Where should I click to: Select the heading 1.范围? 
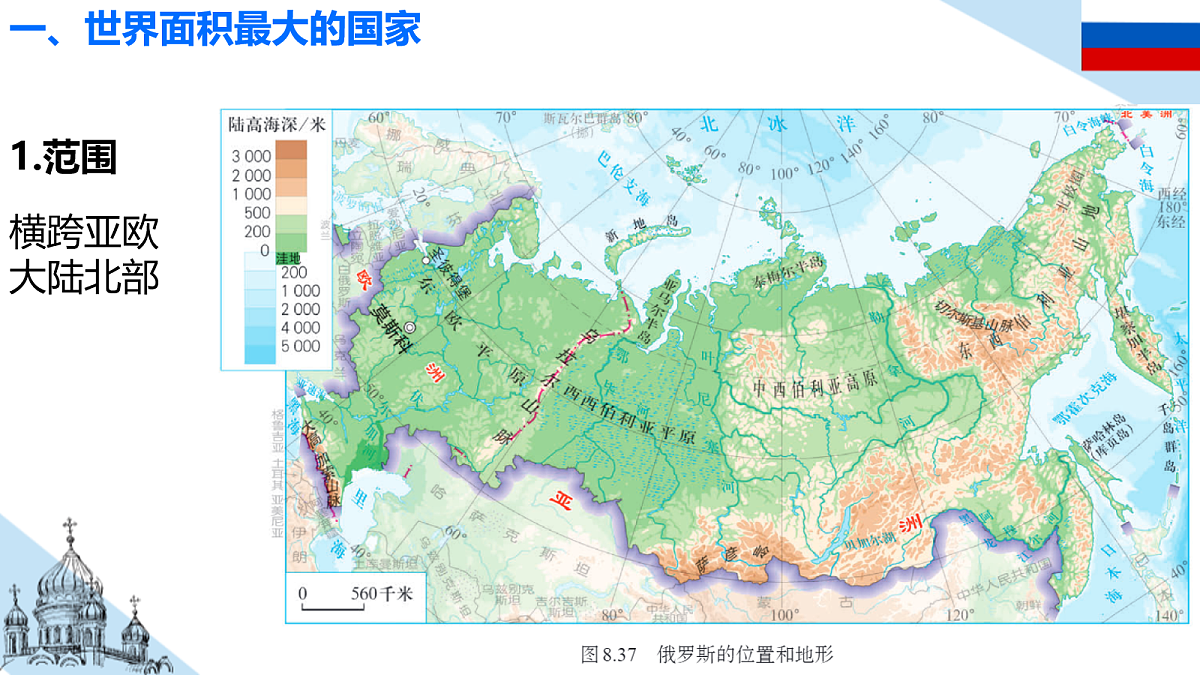[64, 157]
